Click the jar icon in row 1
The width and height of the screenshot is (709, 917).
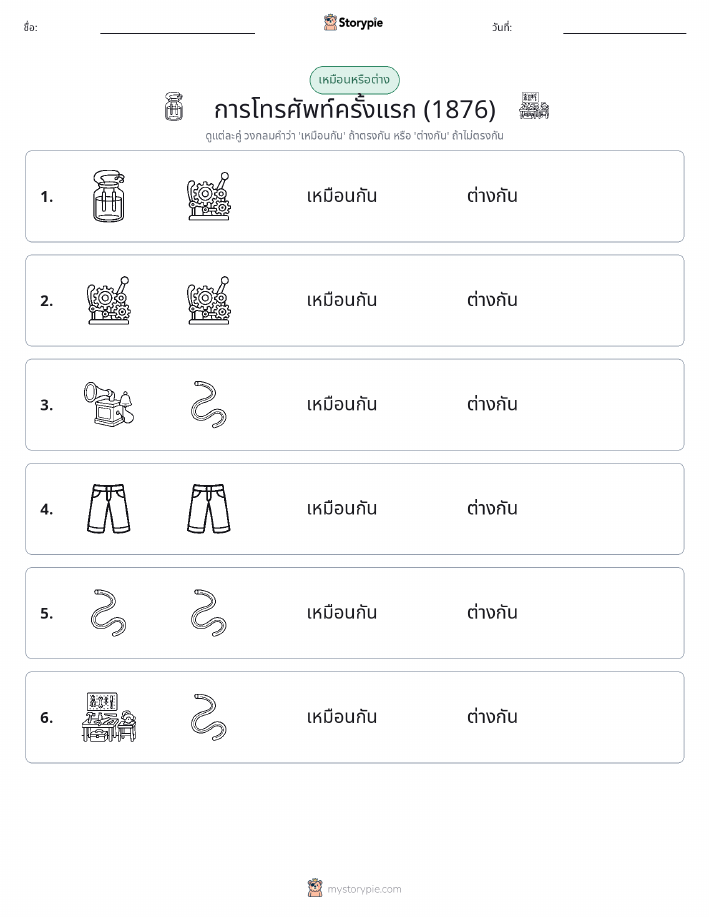109,196
